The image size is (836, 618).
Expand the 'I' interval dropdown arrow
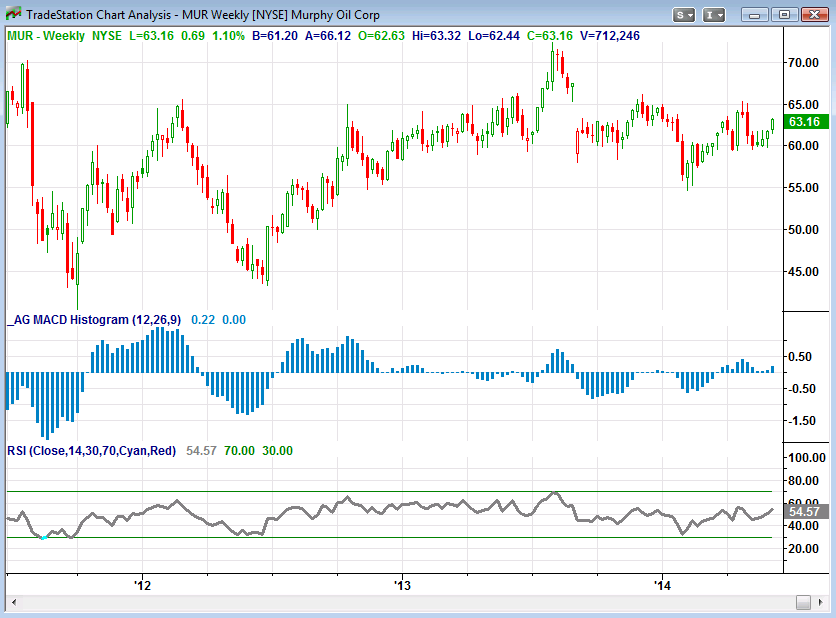[x=720, y=14]
